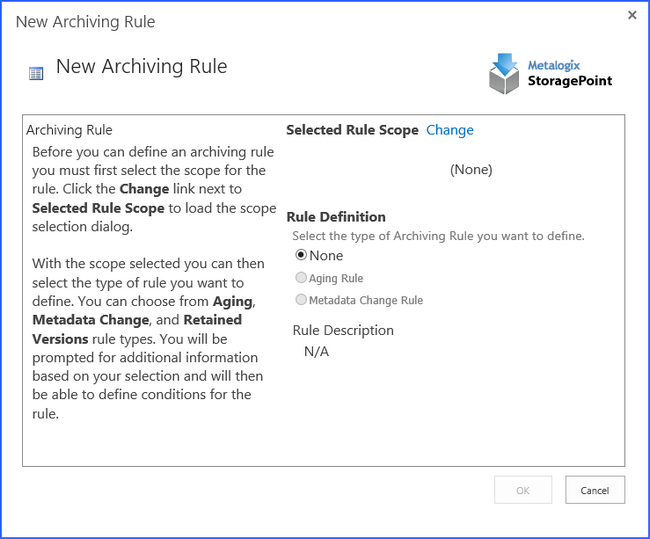
Task: Pick the Metadata Change Rule radio option
Action: pos(302,300)
